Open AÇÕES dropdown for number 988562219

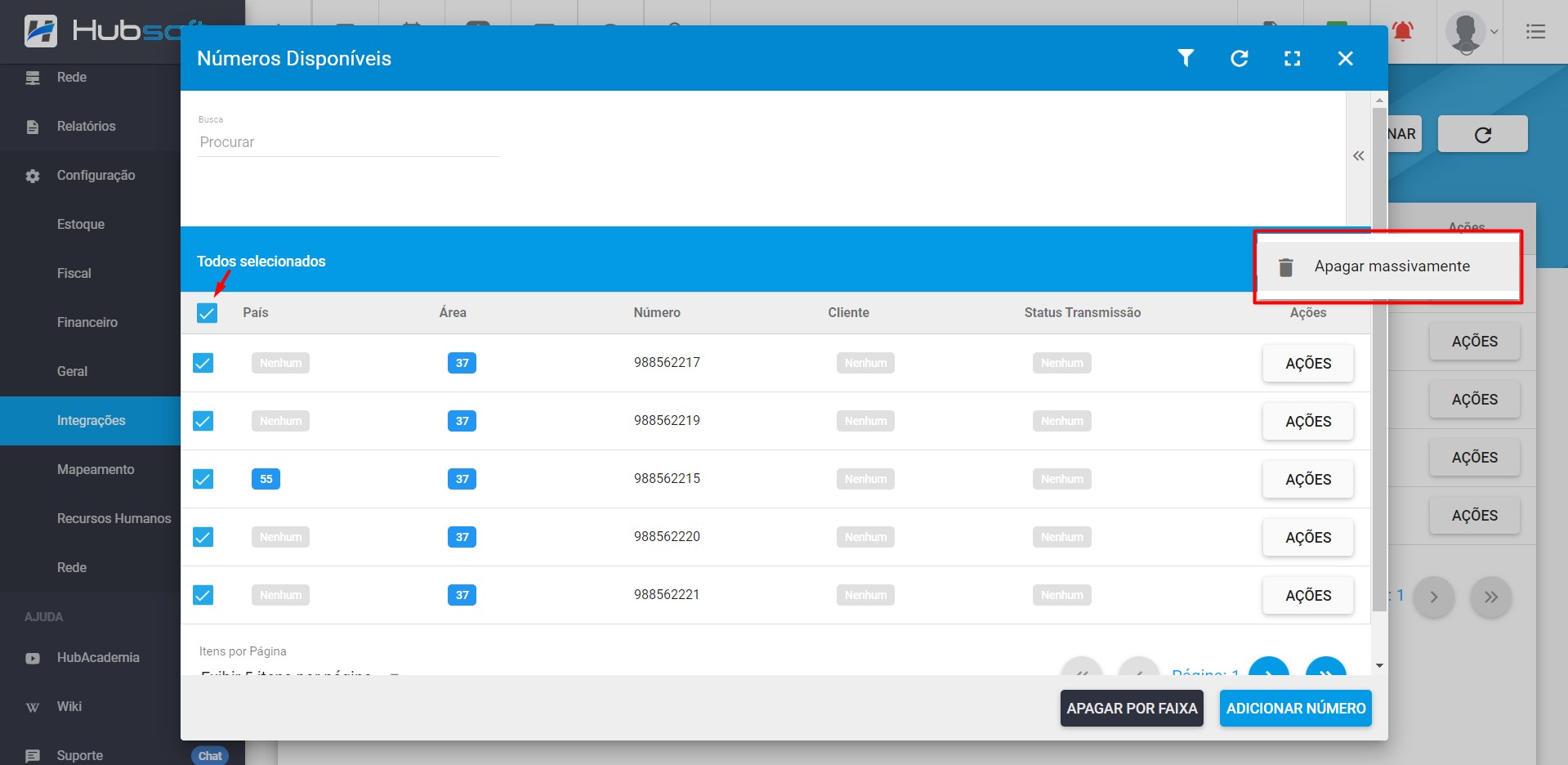click(x=1307, y=422)
